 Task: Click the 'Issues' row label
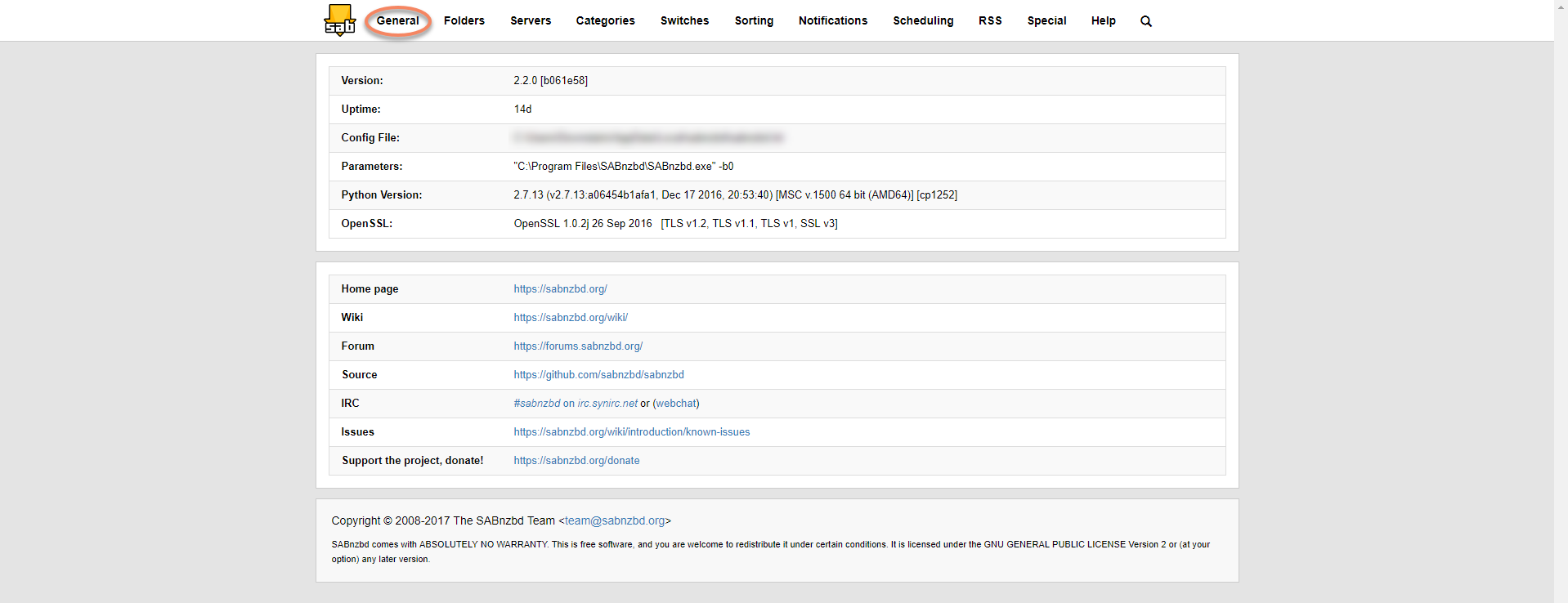point(358,432)
